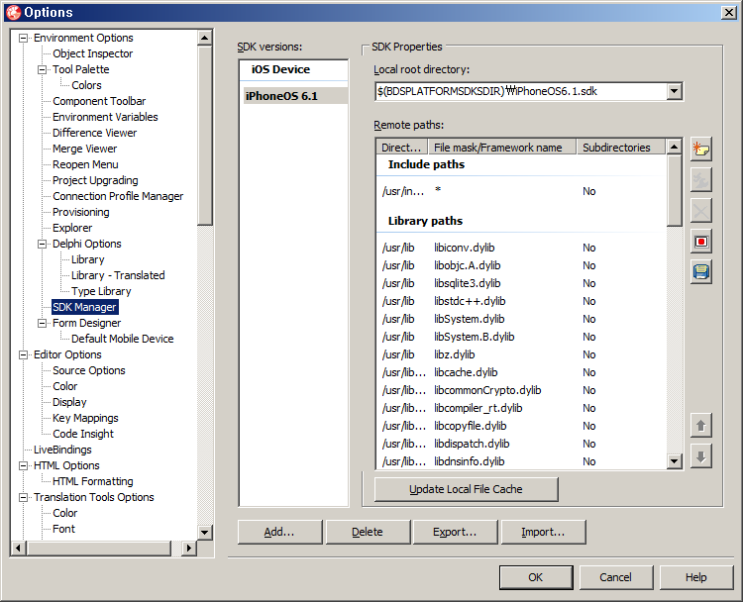
Task: Click the Add new path item icon
Action: (701, 149)
